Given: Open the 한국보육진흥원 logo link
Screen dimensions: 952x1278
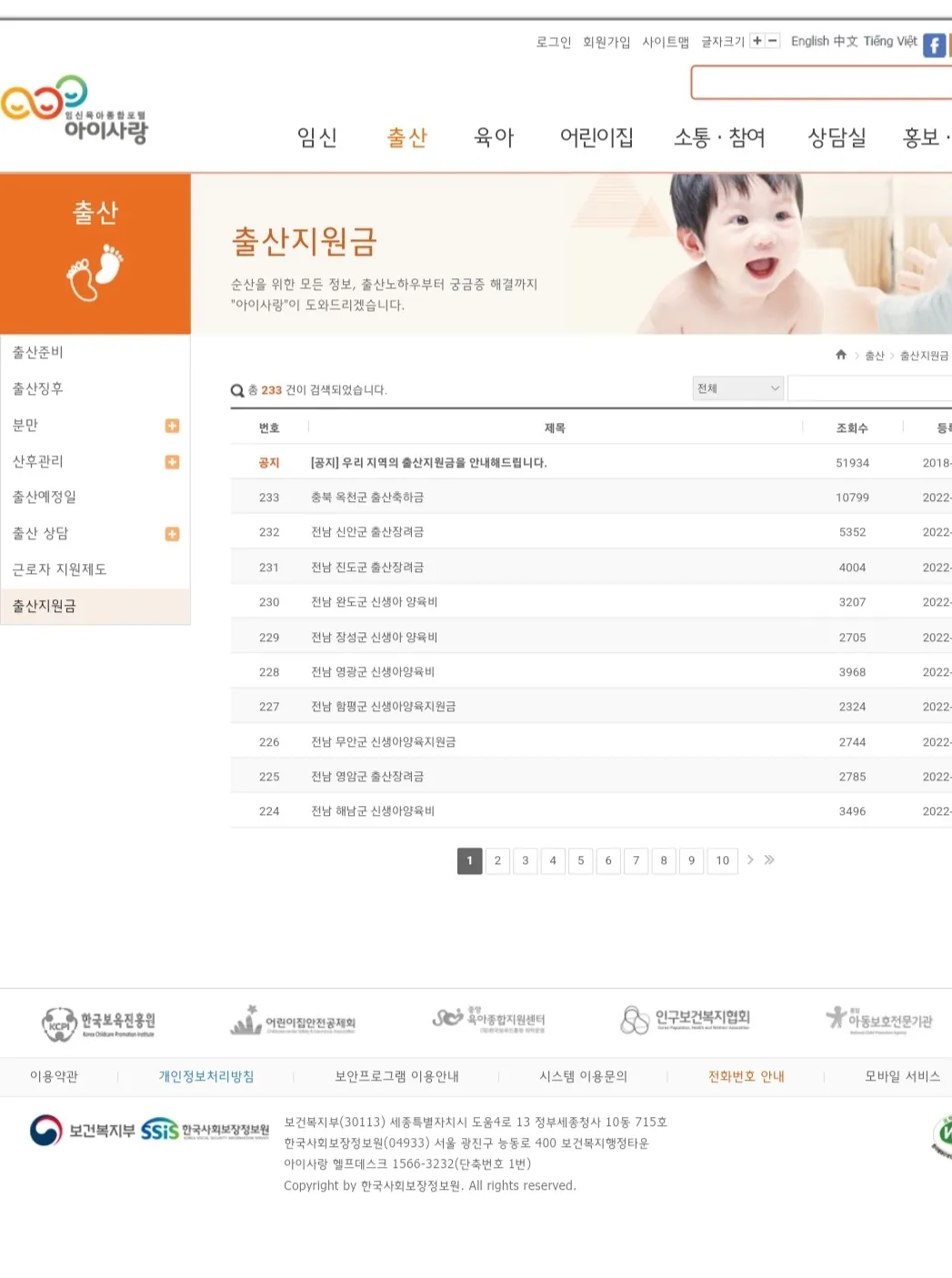Looking at the screenshot, I should click(98, 1023).
